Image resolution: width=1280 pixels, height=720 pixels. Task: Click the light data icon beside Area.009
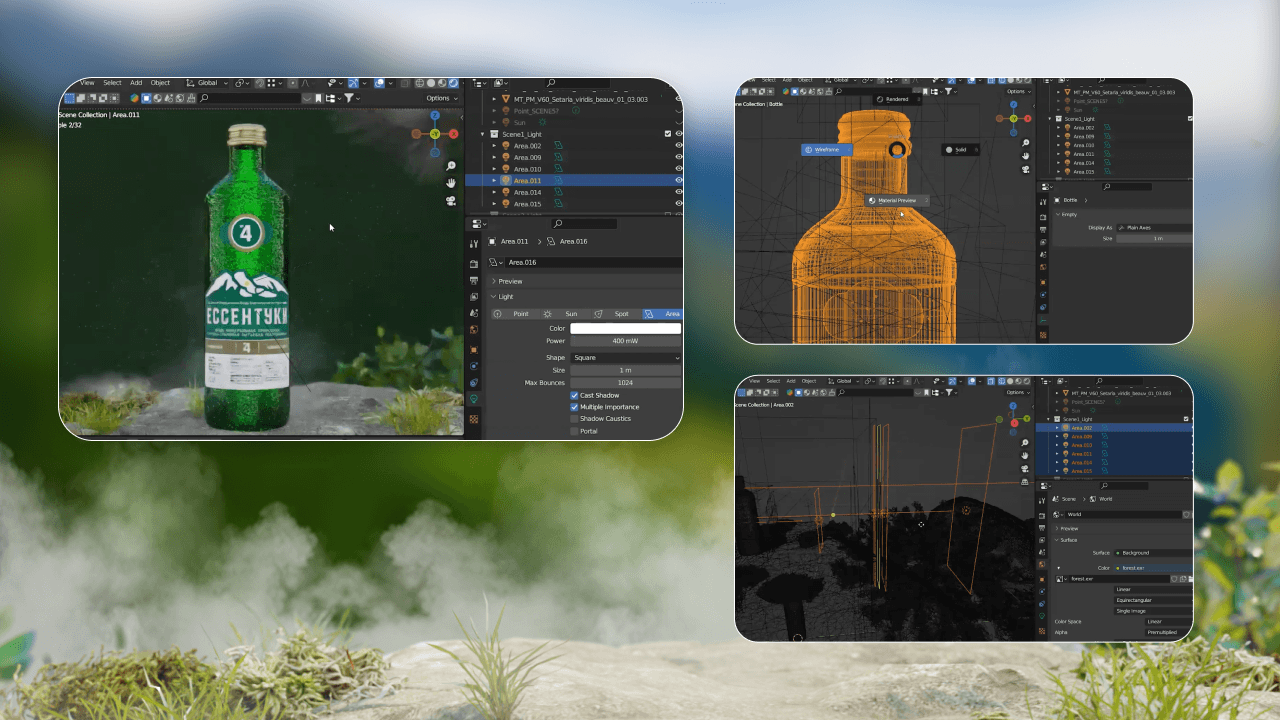pyautogui.click(x=558, y=158)
